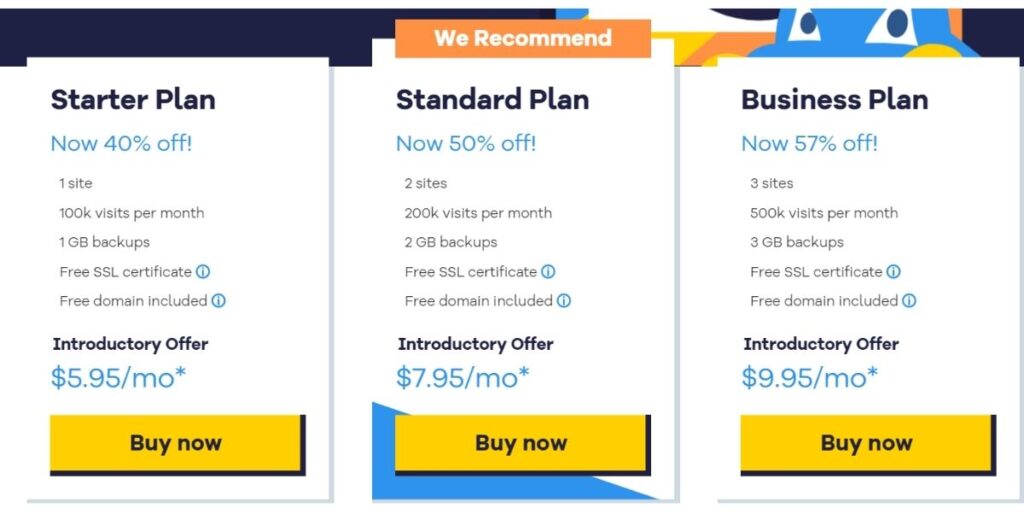Image resolution: width=1024 pixels, height=512 pixels.
Task: Open info icon next to Standard Free SSL certificate
Action: [x=549, y=272]
